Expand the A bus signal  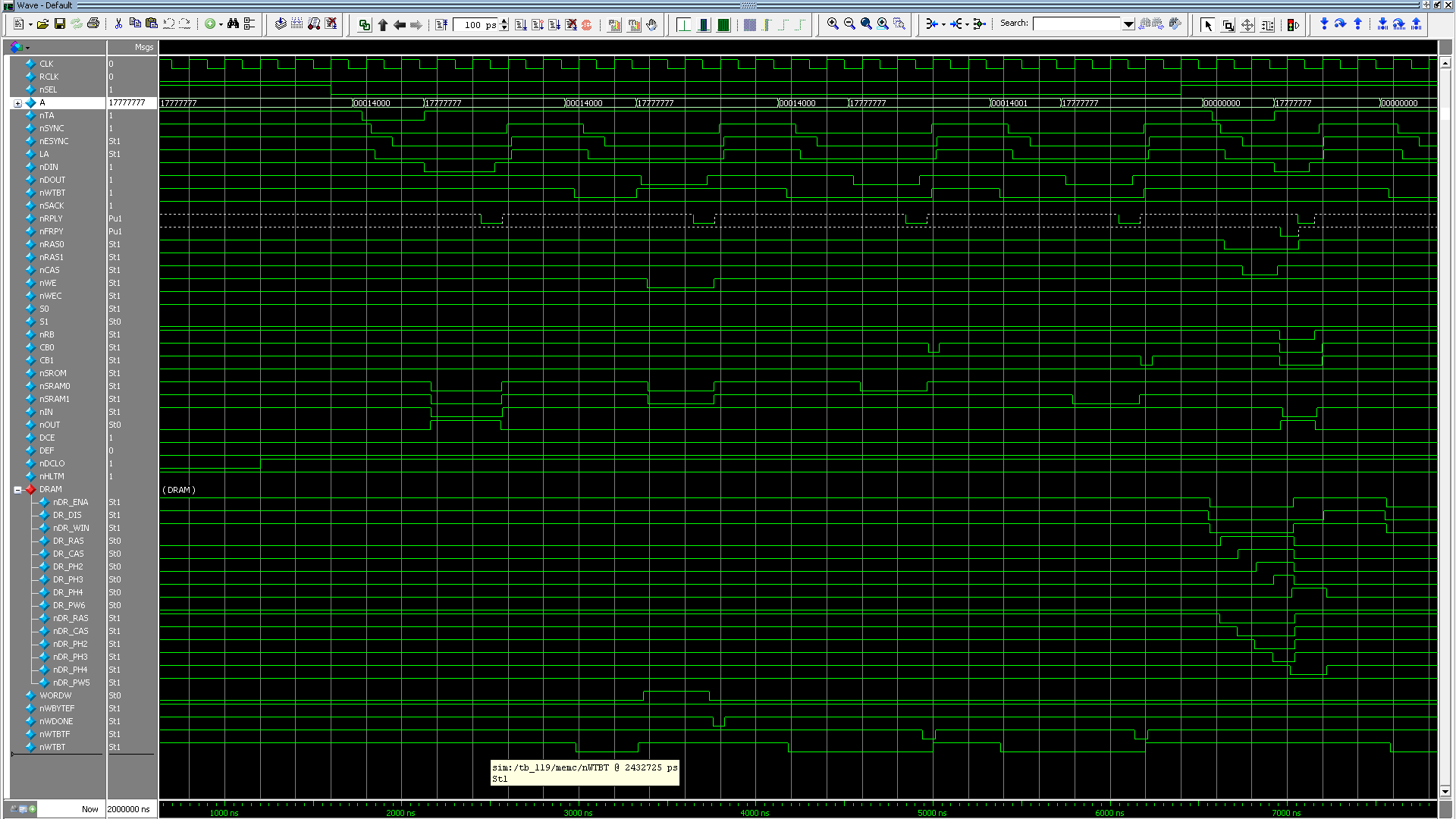(17, 103)
